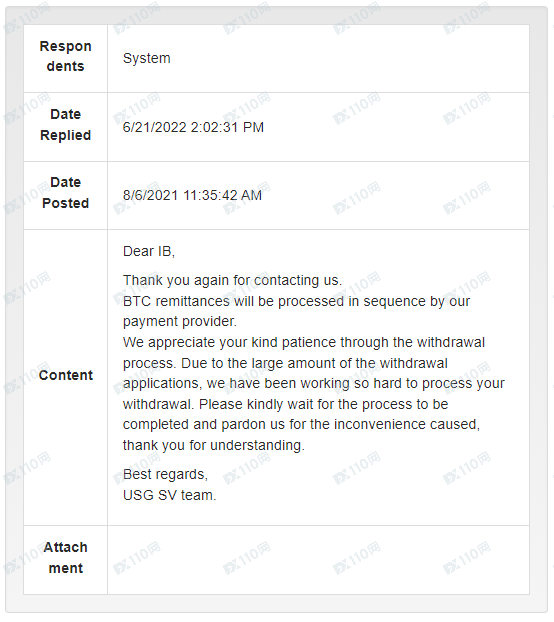Click the Respondents row label
Screen dimensions: 554x622
coord(65,56)
